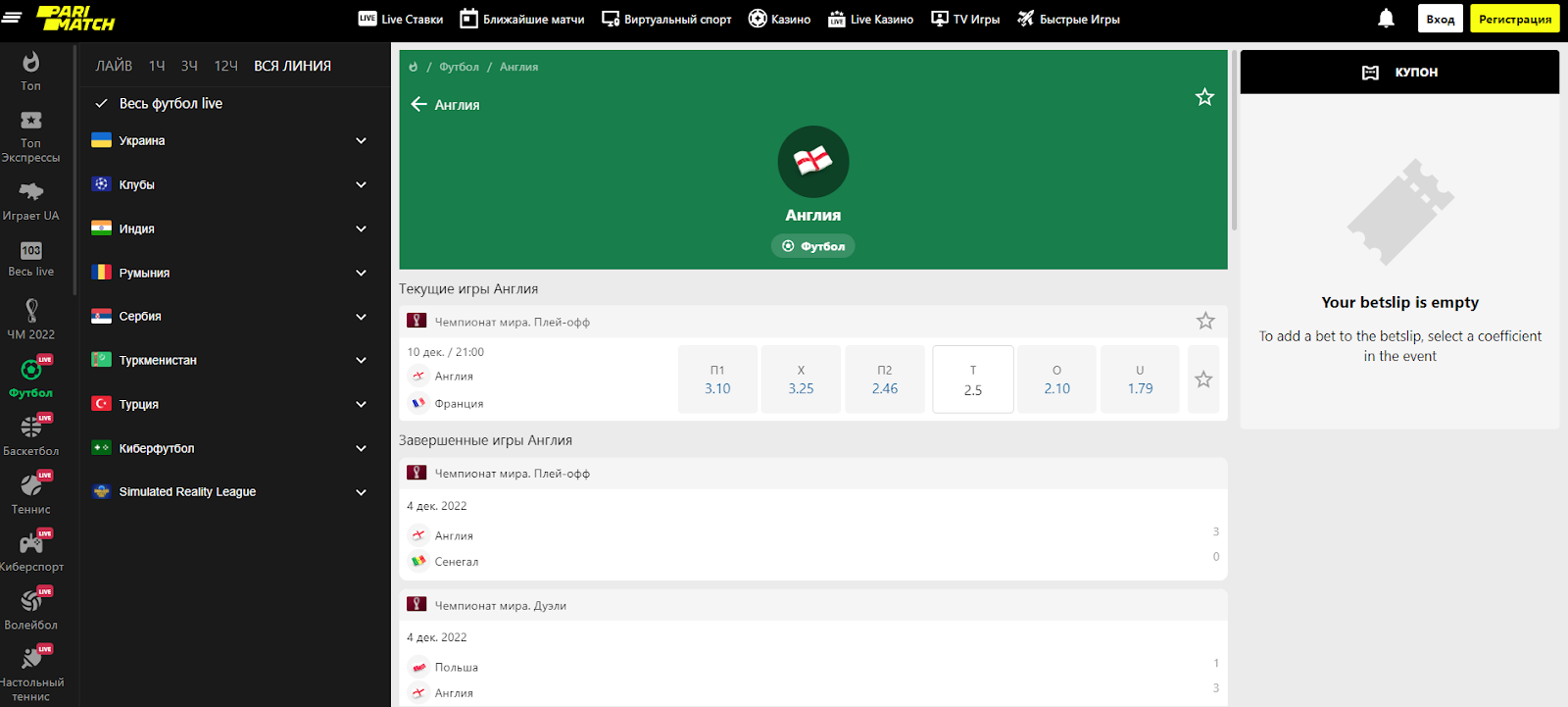The width and height of the screenshot is (1568, 707).
Task: Open Весь live sidebar item
Action: pos(31,260)
